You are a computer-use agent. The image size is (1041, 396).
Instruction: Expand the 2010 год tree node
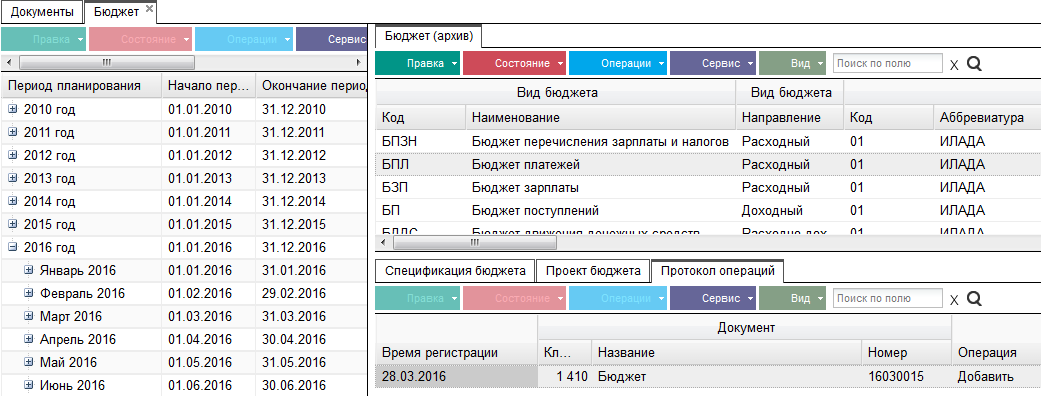[13, 109]
